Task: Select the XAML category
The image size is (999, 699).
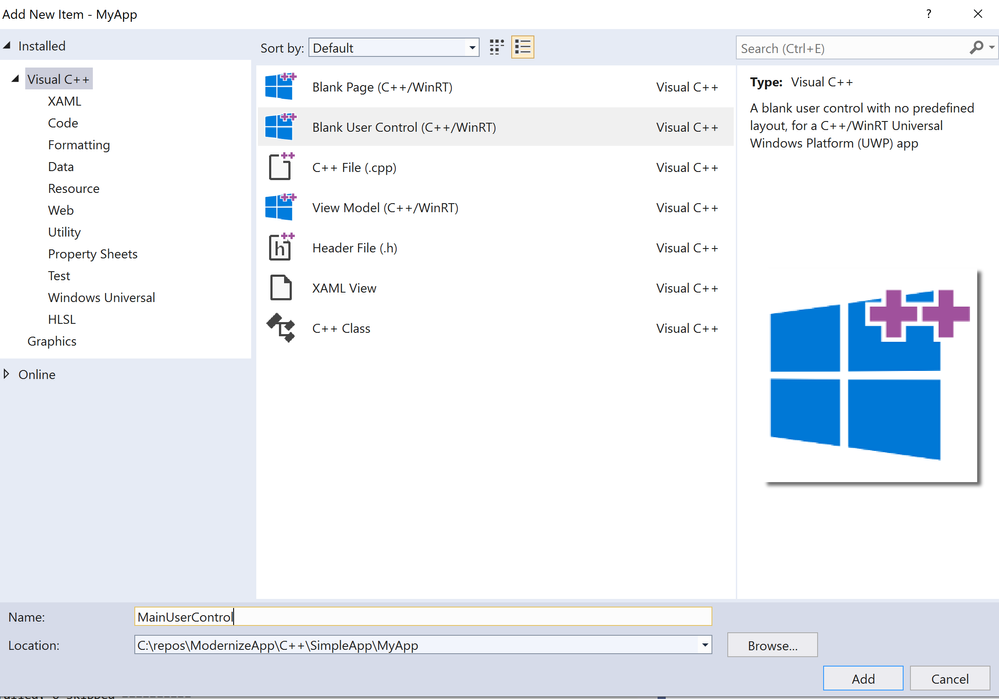Action: [64, 101]
